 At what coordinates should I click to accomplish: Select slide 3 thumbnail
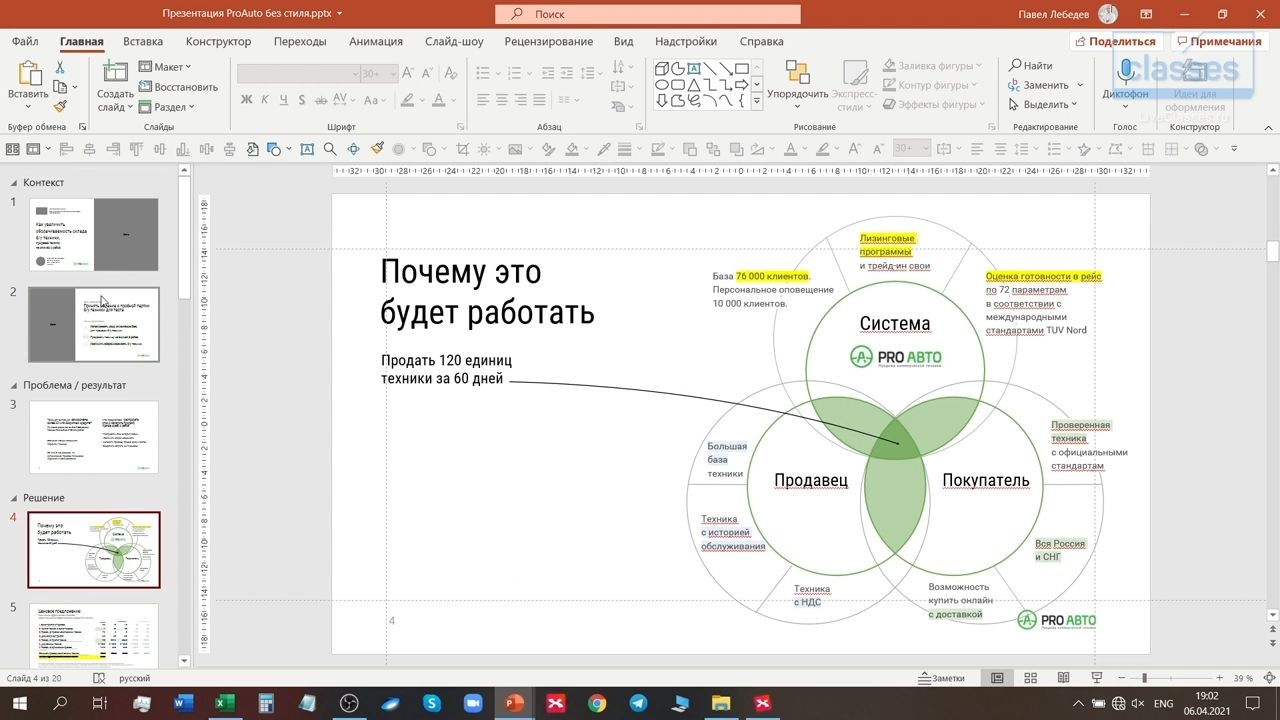[x=93, y=437]
